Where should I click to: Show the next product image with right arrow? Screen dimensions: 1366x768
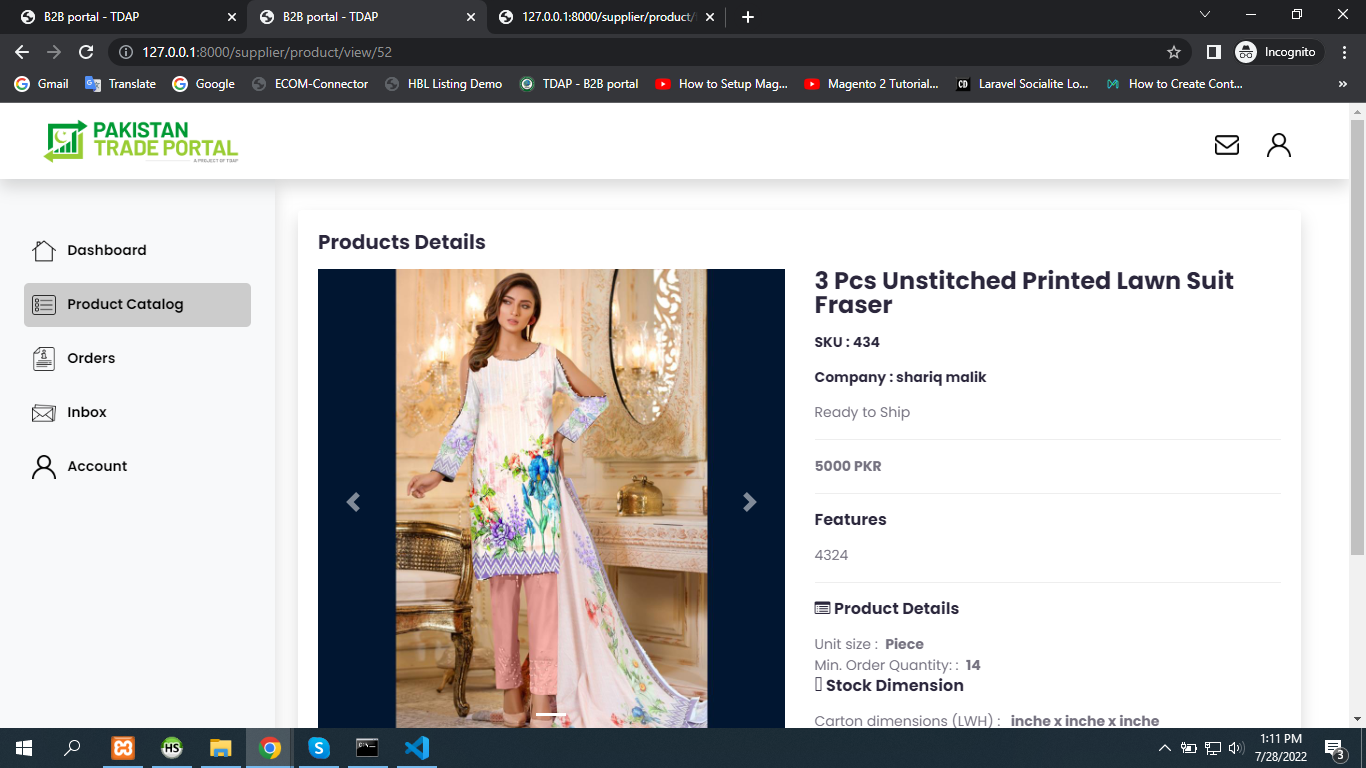point(749,502)
